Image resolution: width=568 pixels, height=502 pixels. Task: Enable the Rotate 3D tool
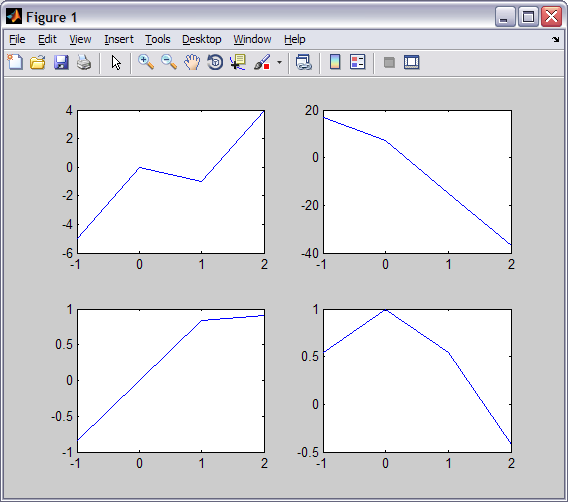(x=215, y=62)
